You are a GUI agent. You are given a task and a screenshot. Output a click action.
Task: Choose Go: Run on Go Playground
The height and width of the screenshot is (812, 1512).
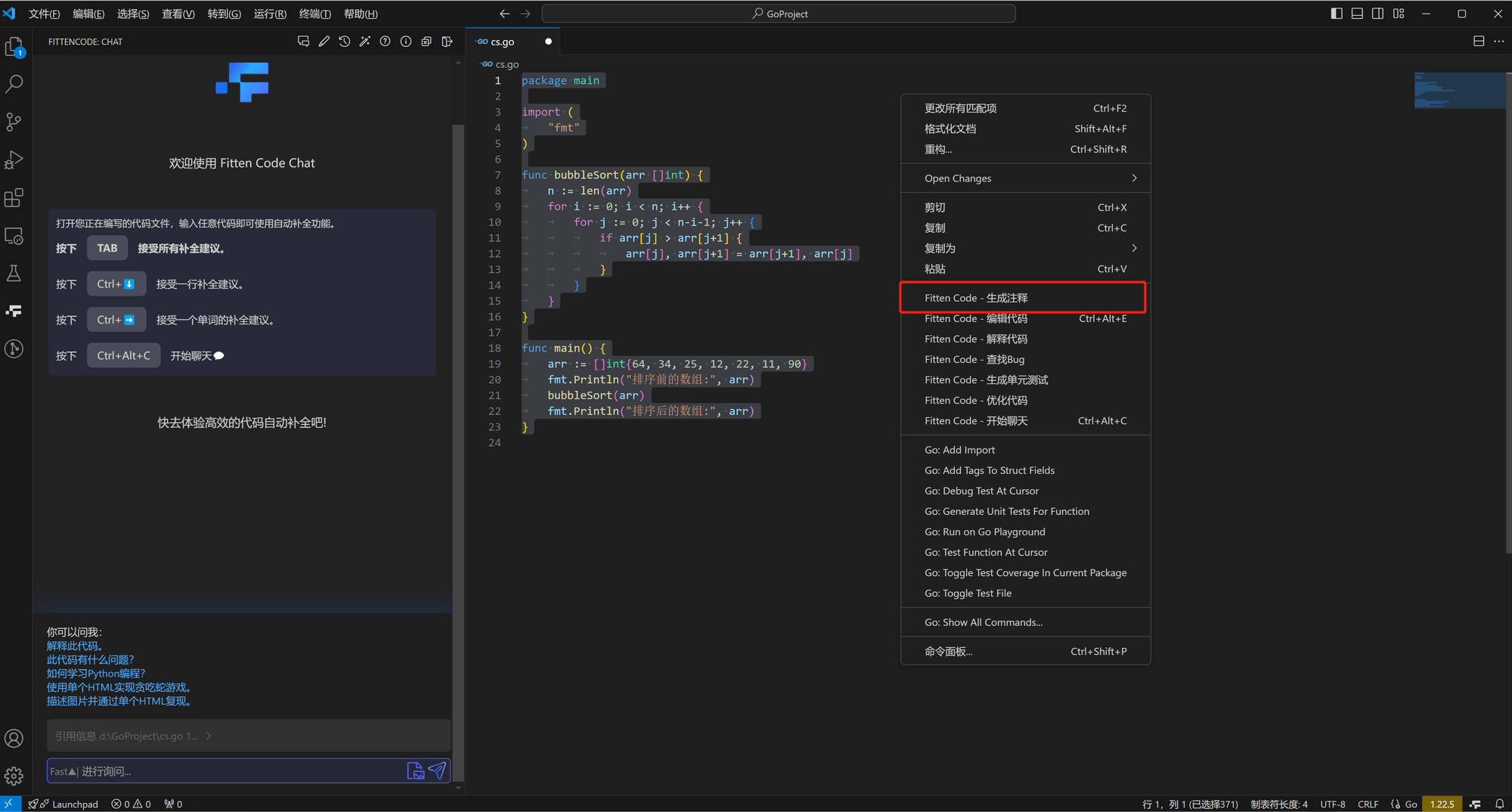coord(1025,532)
